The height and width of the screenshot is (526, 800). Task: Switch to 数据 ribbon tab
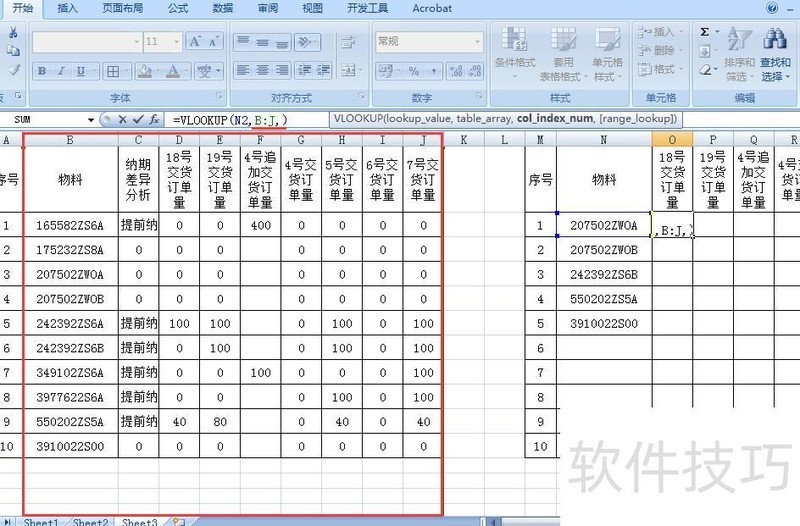click(222, 8)
